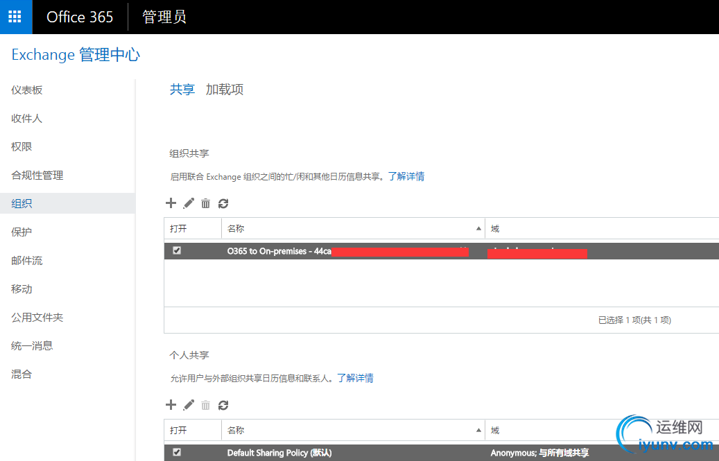The image size is (719, 461).
Task: Open 邮件流 in the sidebar
Action: click(27, 261)
